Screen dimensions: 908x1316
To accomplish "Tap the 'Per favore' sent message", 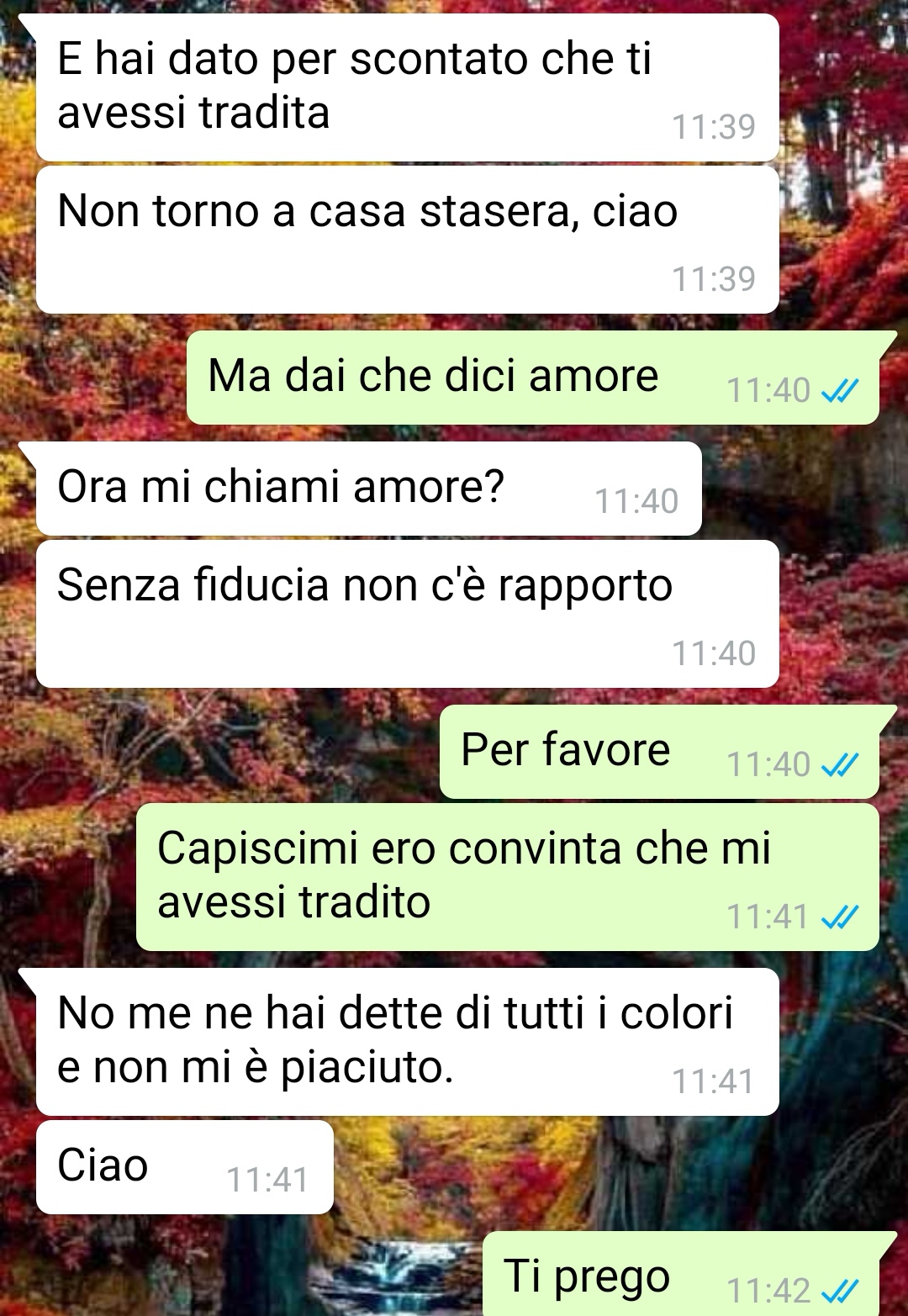I will coord(659,752).
